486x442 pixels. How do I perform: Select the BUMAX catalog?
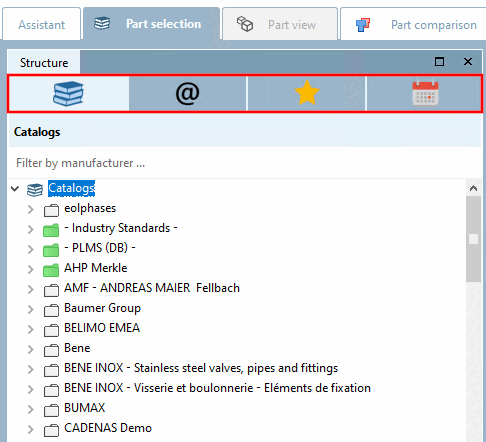click(x=85, y=408)
